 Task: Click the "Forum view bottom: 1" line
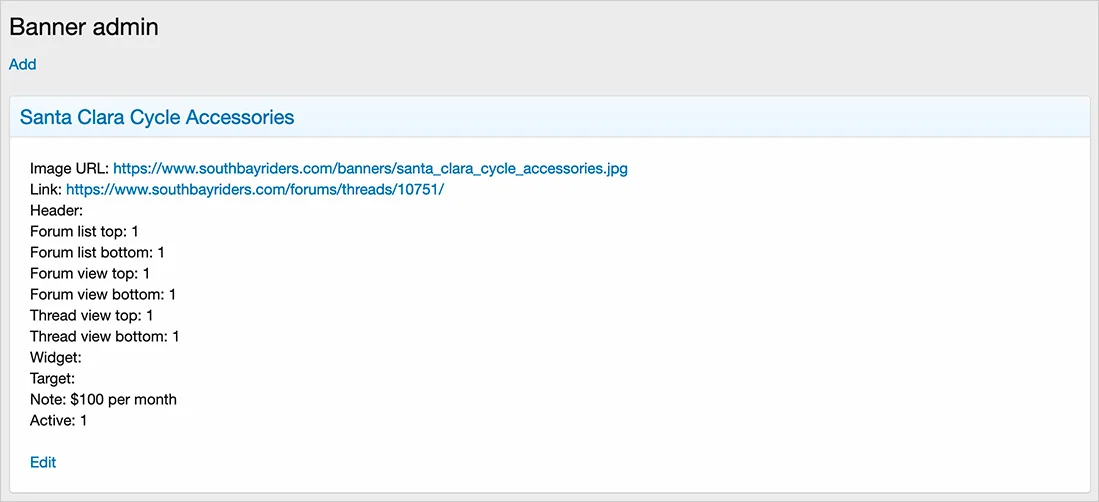103,294
